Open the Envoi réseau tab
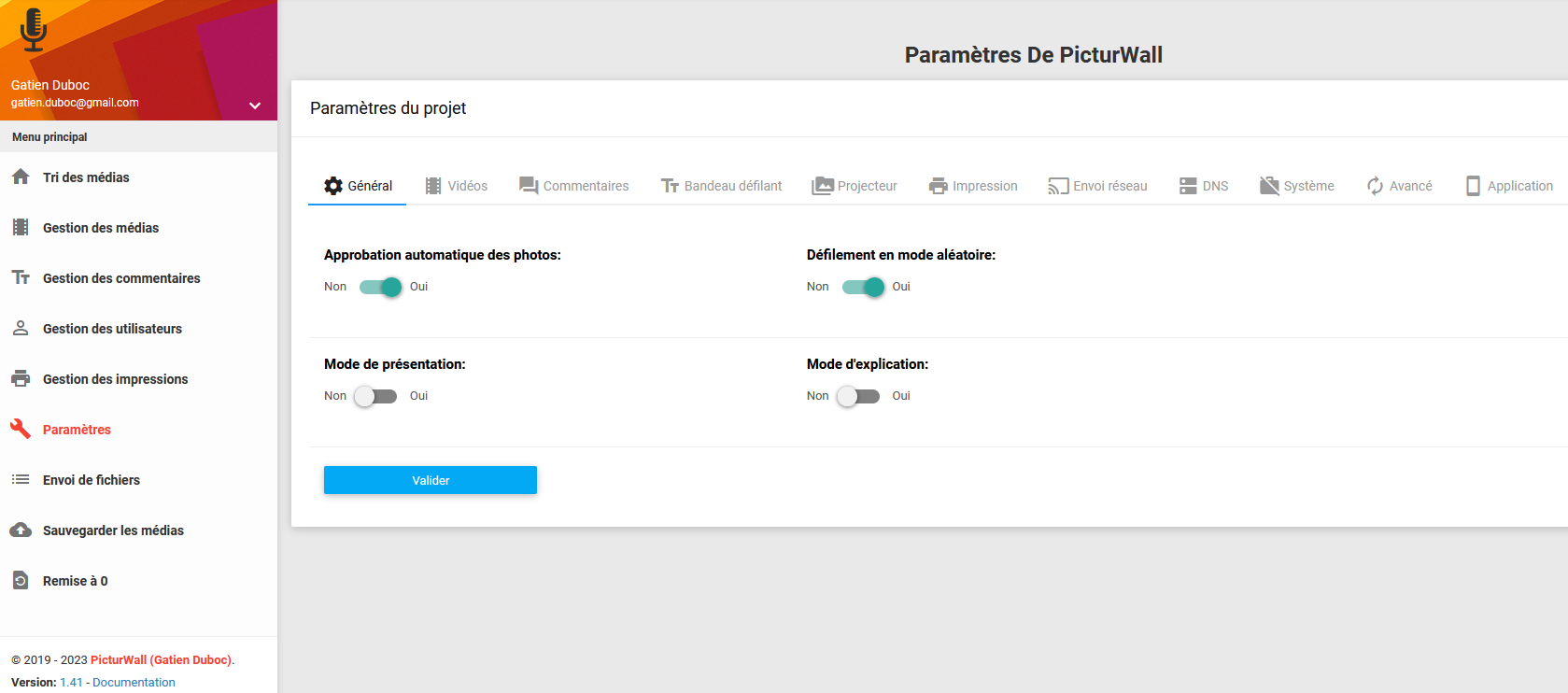Screen dimensions: 1568x693 (x=1097, y=186)
